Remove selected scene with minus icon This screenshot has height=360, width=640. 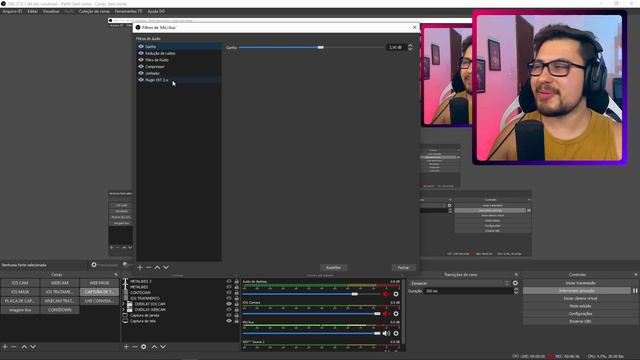coord(13,347)
